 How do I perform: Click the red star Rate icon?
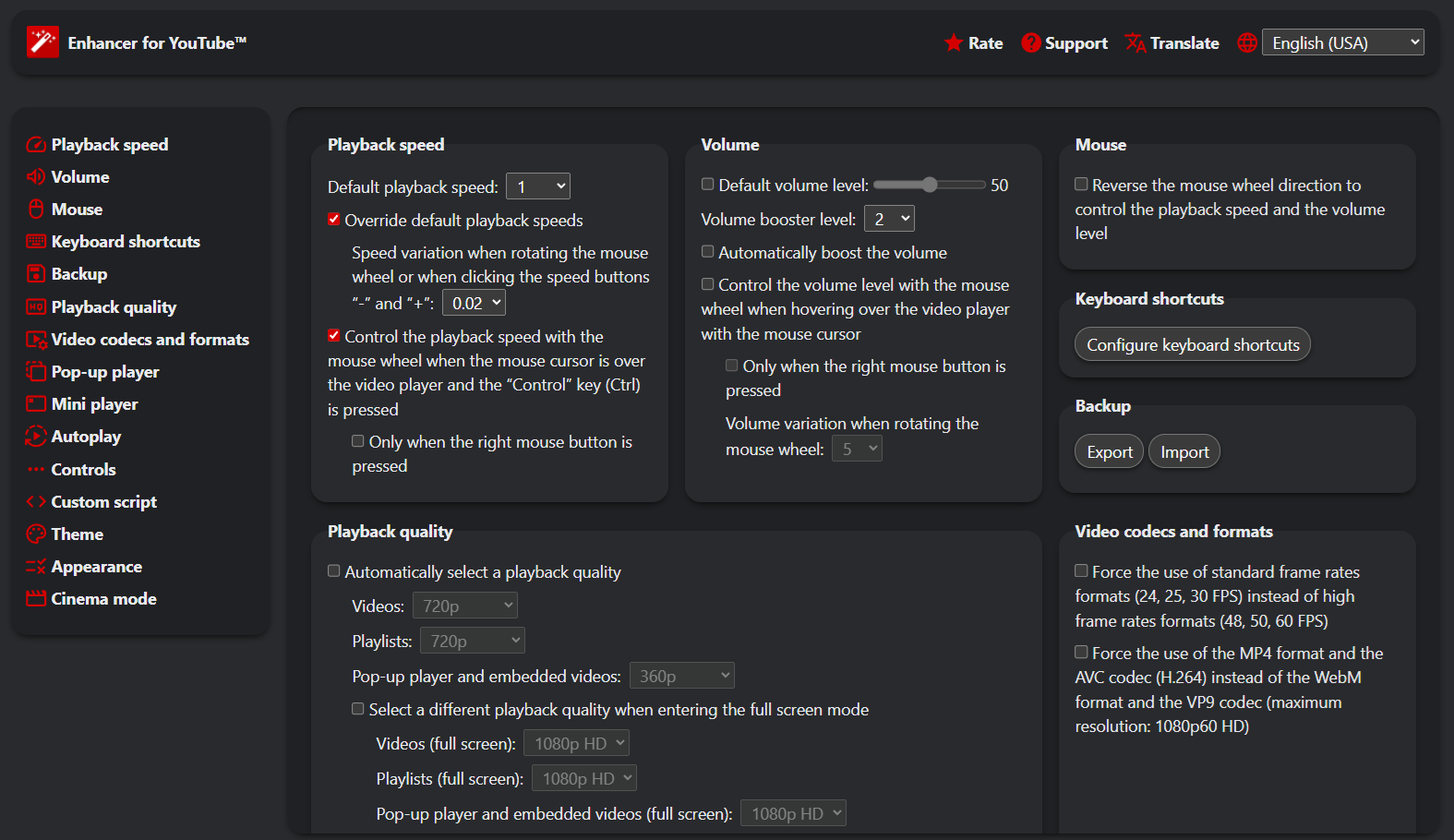coord(954,43)
